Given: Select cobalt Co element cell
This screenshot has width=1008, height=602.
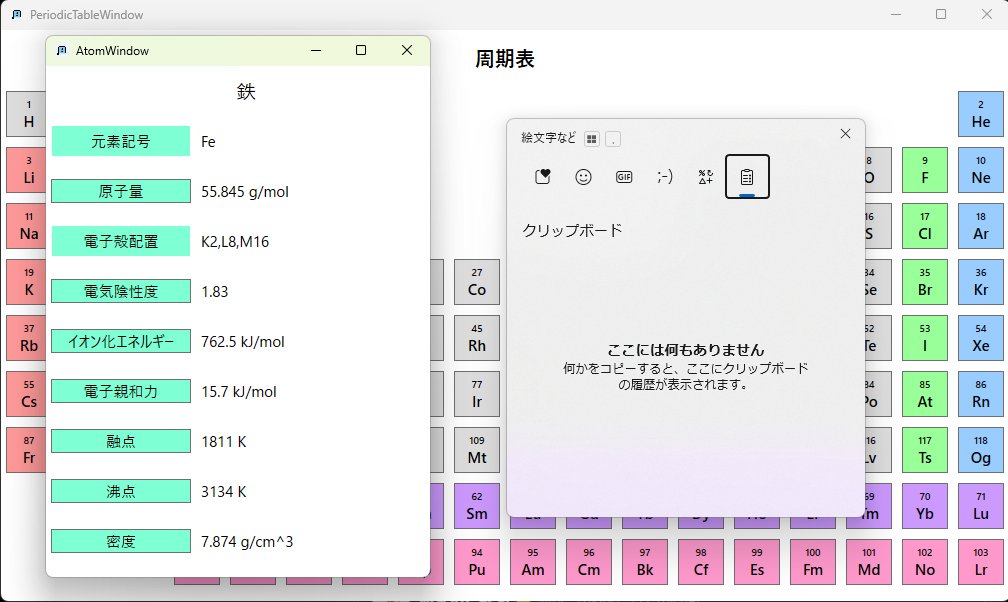Looking at the screenshot, I should point(476,282).
